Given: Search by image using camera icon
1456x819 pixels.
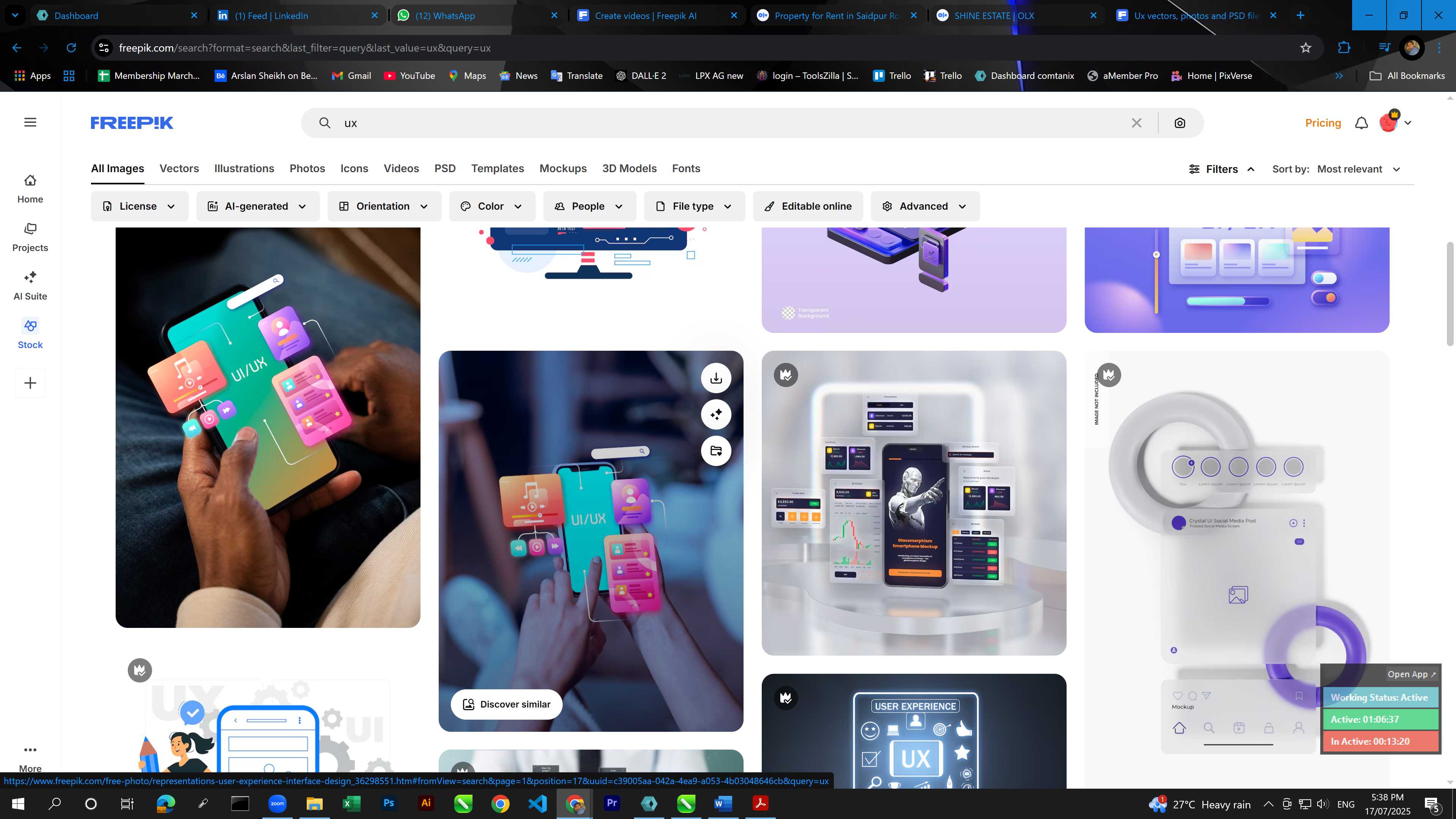Looking at the screenshot, I should [1180, 122].
